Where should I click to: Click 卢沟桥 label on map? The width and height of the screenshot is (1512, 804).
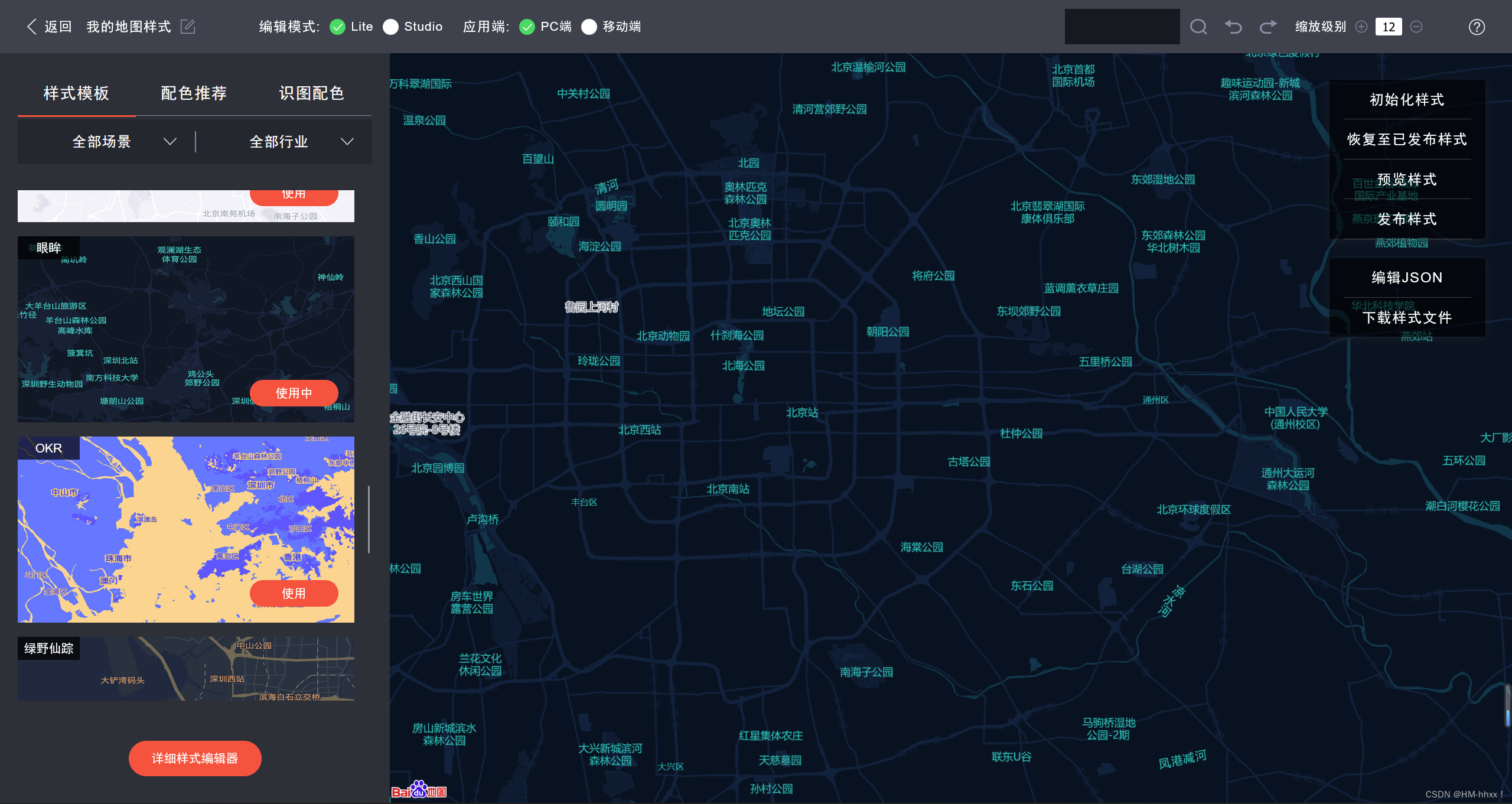[x=483, y=519]
